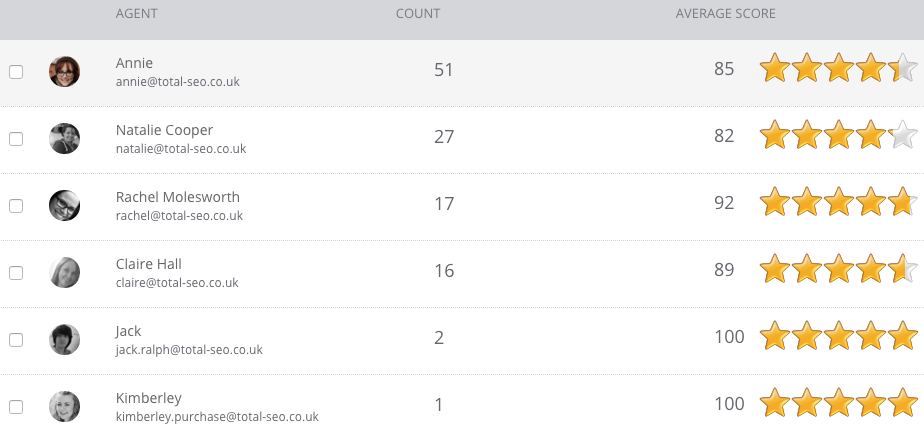Viewport: 924px width, 437px height.
Task: Sort by the AGENT column header
Action: tap(137, 14)
